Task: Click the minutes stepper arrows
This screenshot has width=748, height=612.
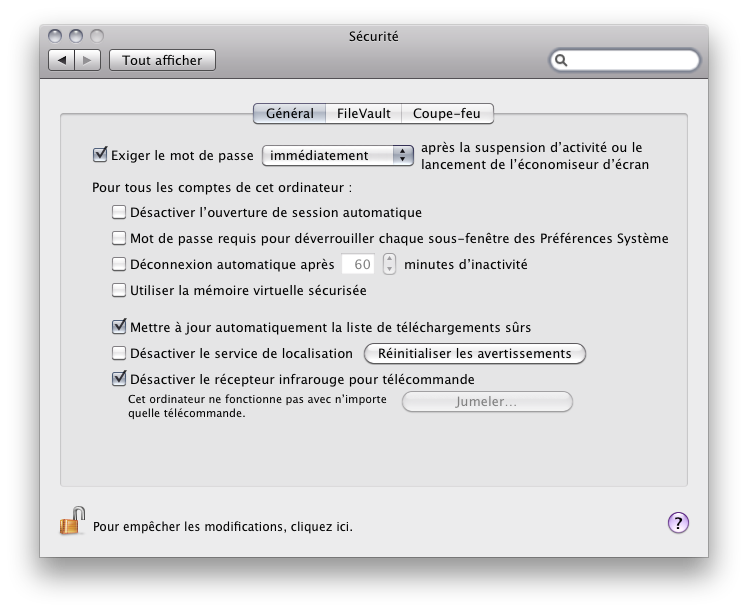Action: pos(389,265)
